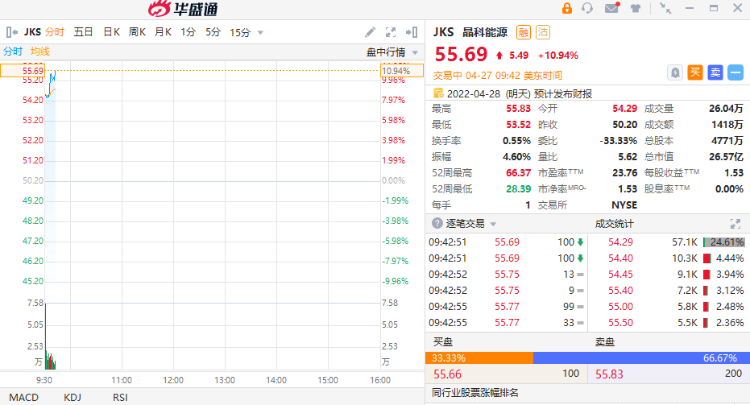Viewport: 750px width, 405px height.
Task: Click the orange 买 buy button
Action: (x=695, y=72)
